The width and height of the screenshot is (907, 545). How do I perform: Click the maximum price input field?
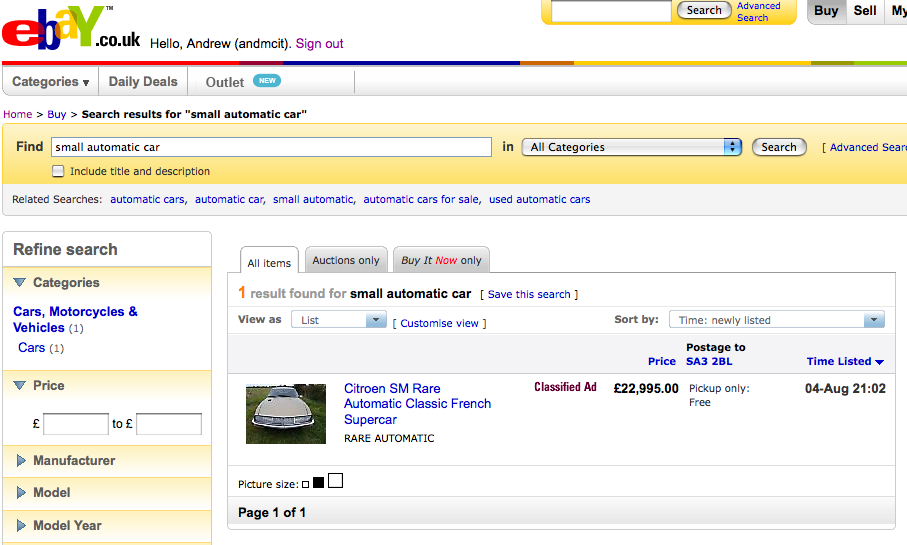point(169,424)
